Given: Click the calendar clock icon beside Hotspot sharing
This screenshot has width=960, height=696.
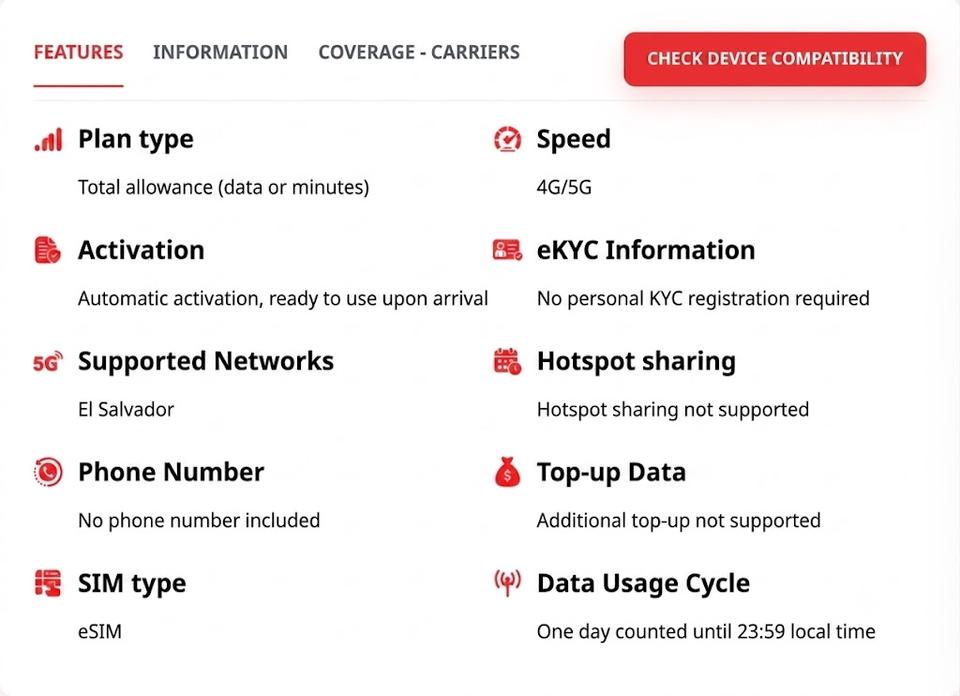Looking at the screenshot, I should click(508, 361).
